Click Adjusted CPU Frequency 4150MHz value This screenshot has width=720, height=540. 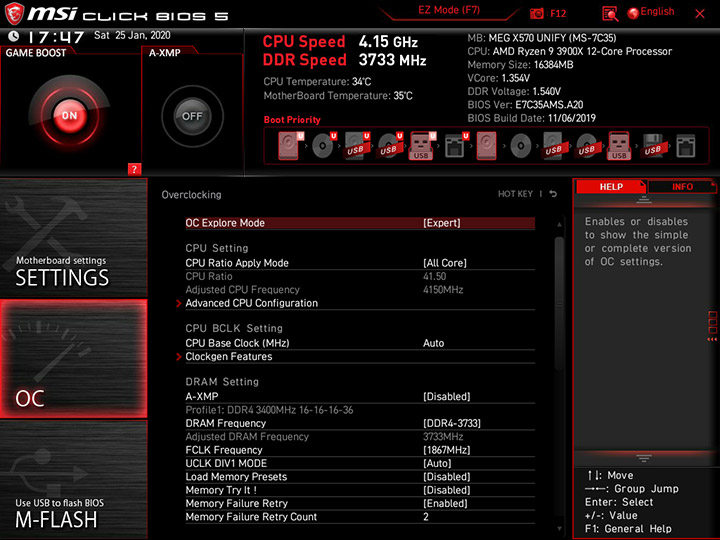click(x=443, y=290)
